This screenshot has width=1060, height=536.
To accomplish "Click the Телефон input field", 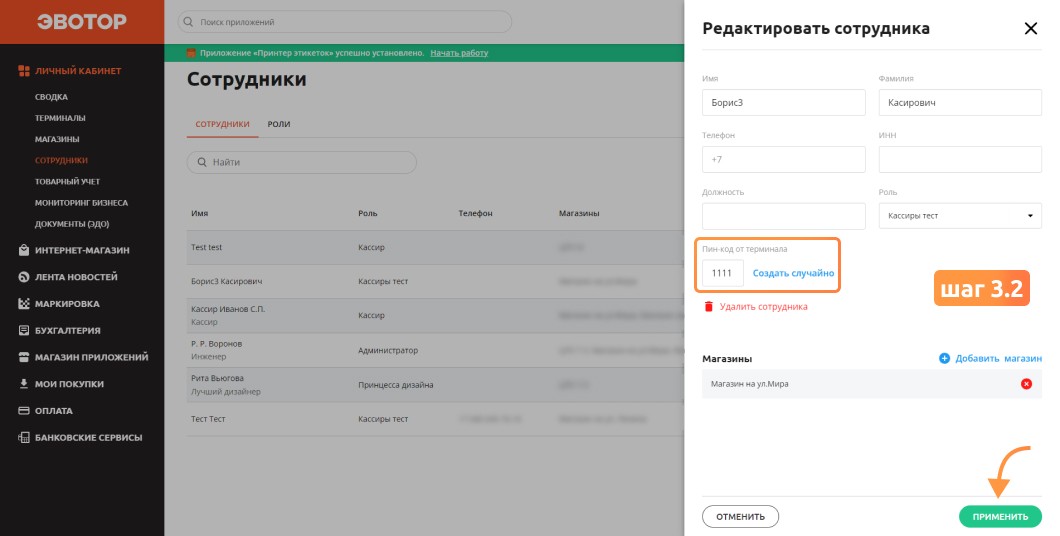I will coord(784,160).
